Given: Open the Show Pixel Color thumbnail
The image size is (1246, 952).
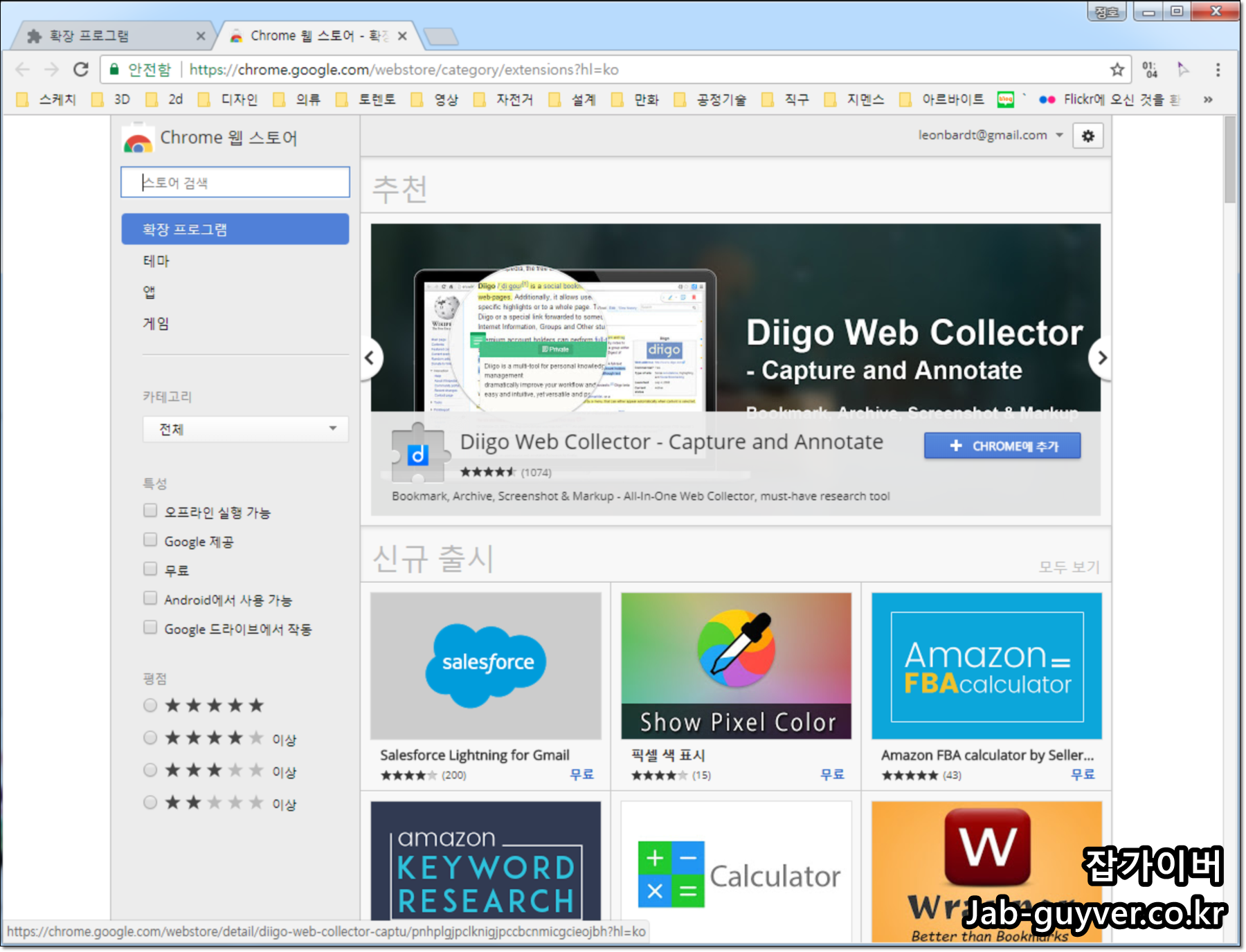Looking at the screenshot, I should (x=737, y=666).
